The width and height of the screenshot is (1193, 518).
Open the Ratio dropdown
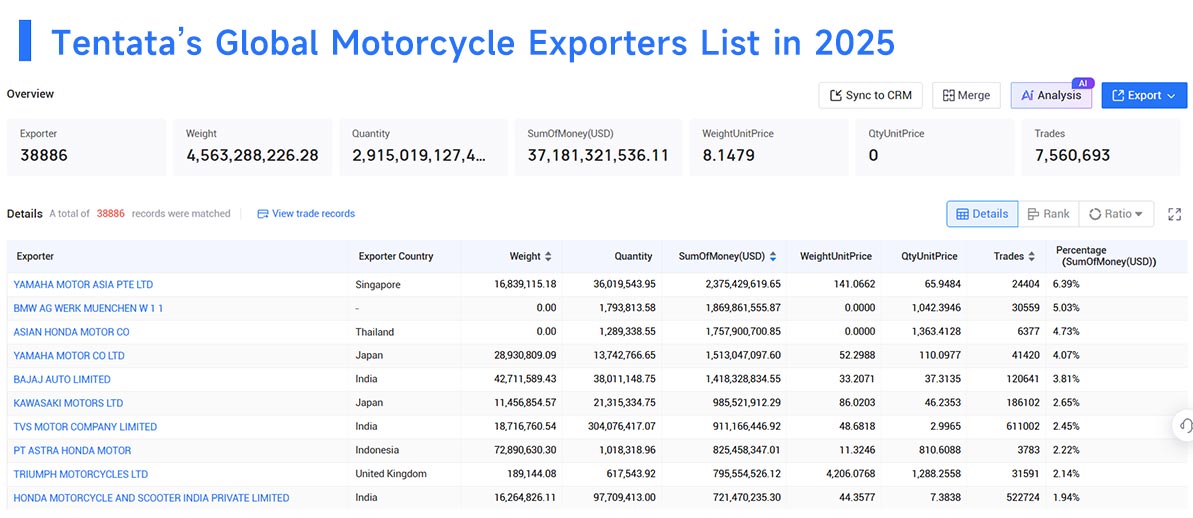pos(1116,214)
